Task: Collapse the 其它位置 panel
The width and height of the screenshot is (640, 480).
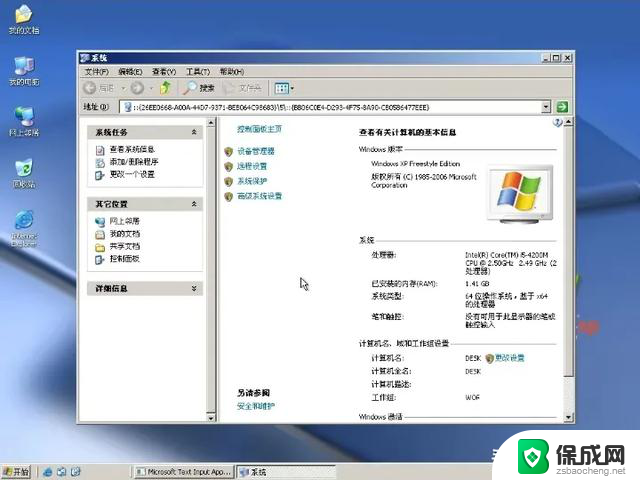Action: 194,204
